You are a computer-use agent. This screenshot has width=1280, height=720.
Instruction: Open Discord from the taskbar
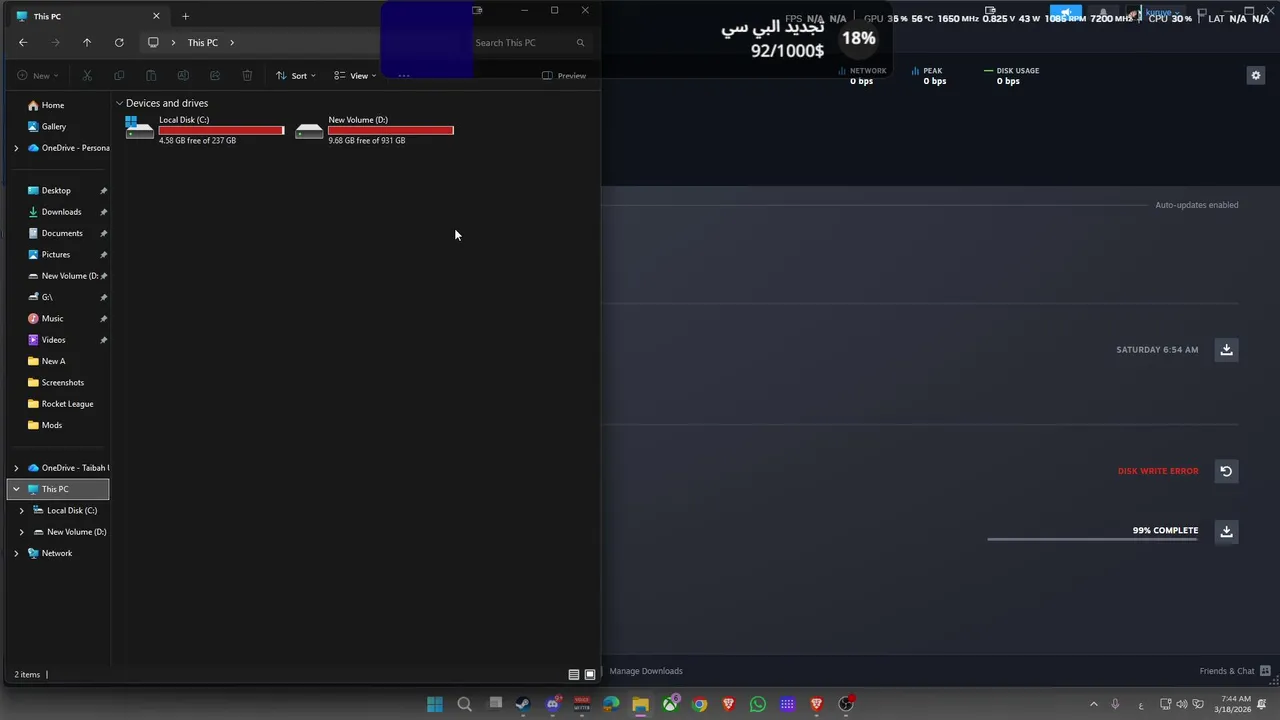(553, 704)
